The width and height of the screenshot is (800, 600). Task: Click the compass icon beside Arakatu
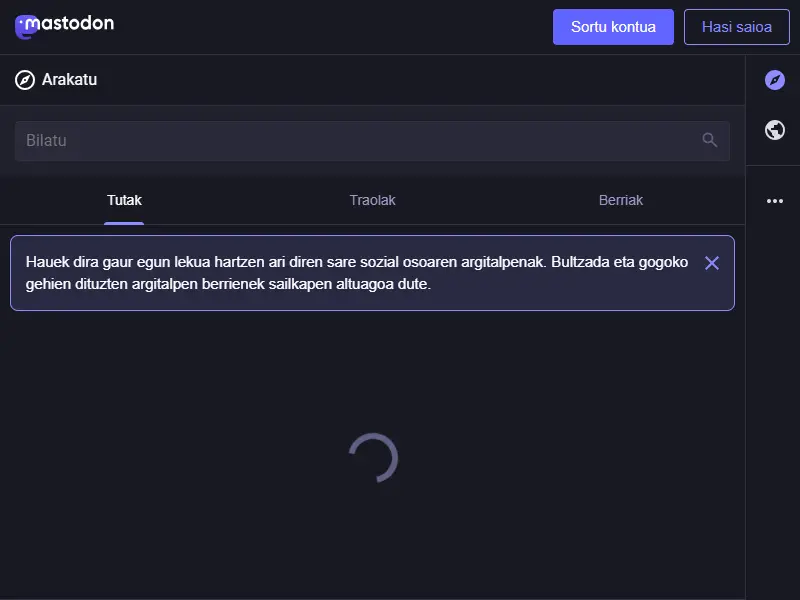click(25, 80)
